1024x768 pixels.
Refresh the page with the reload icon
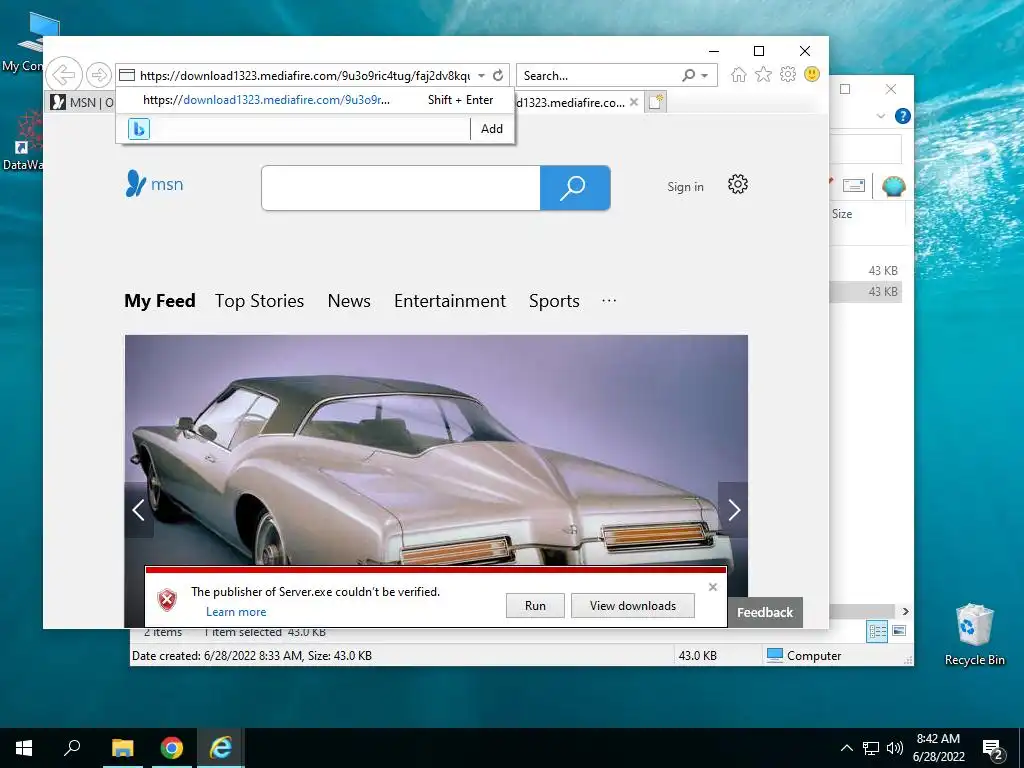coord(498,75)
